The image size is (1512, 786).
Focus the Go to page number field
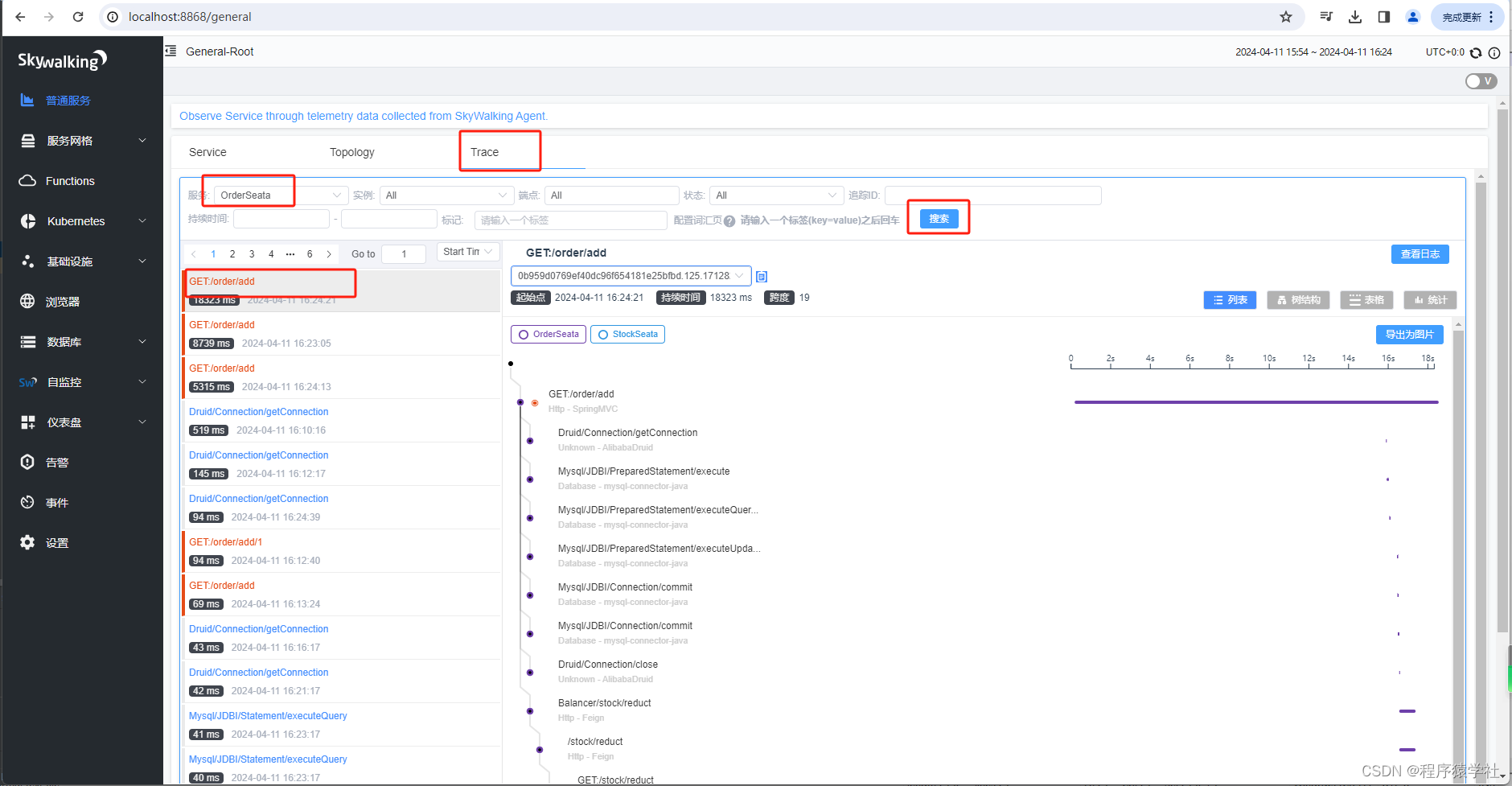[x=403, y=254]
